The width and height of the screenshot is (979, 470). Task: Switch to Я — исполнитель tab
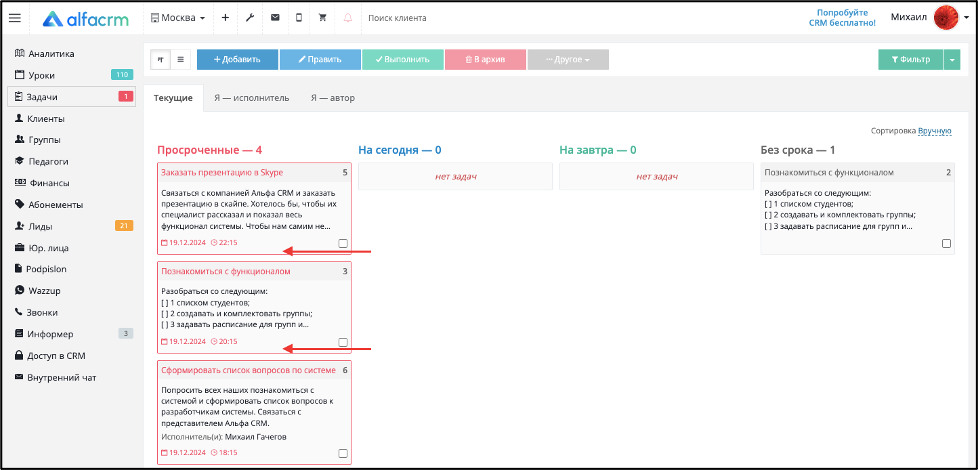click(x=252, y=98)
